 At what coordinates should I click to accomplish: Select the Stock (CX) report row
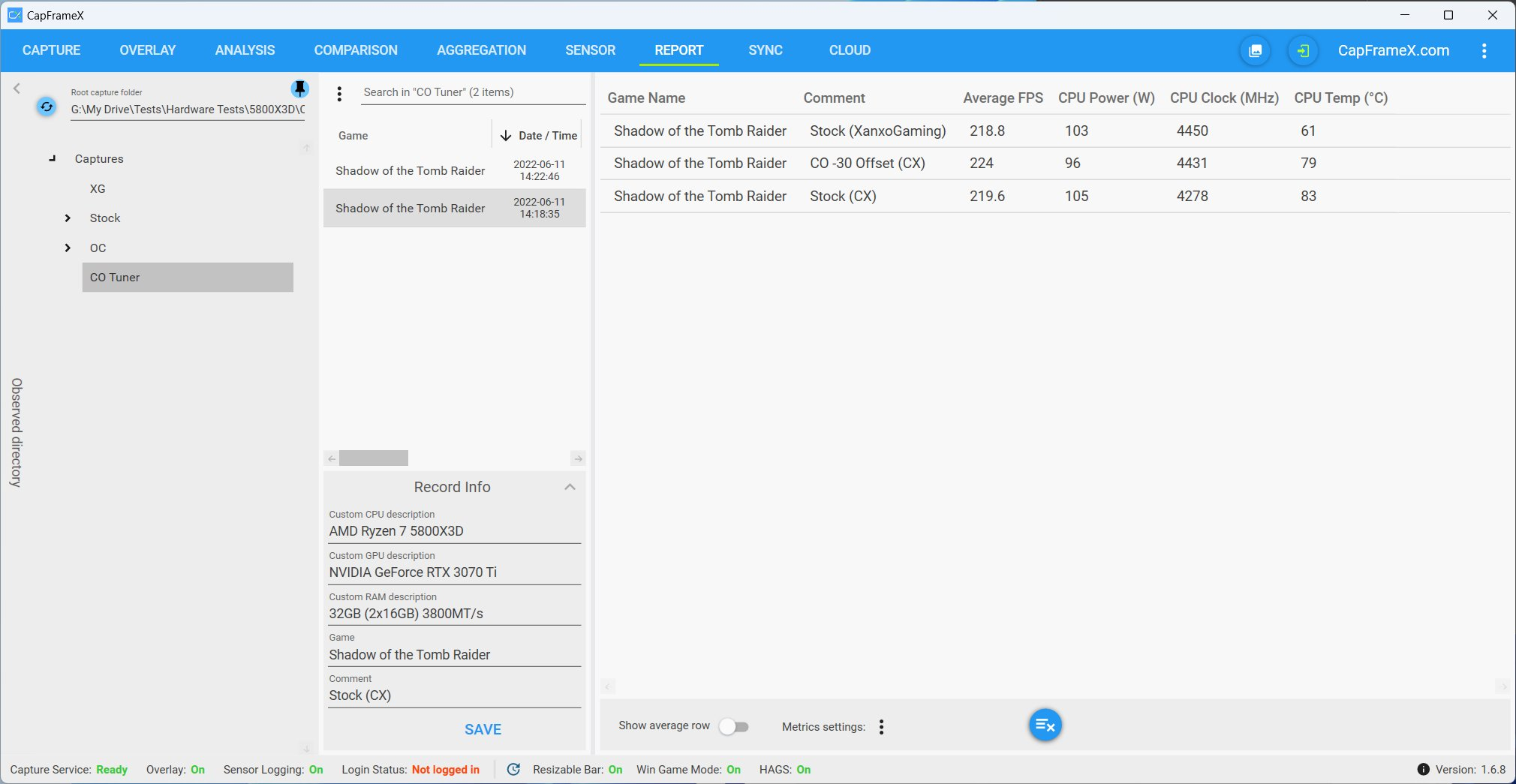(x=1054, y=196)
